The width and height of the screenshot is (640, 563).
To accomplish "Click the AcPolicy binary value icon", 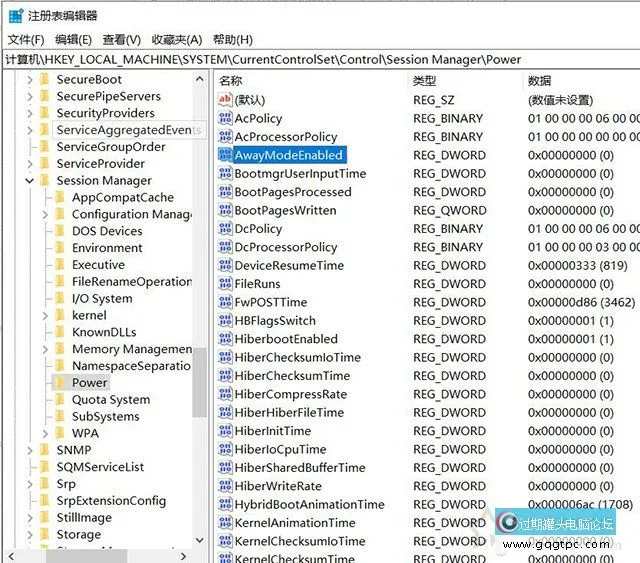I will tap(225, 118).
